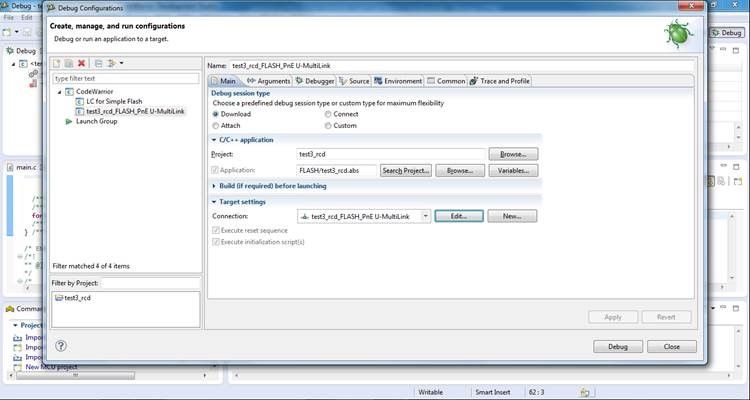The image size is (750, 400).
Task: Delete selected launch configuration with red X
Action: coord(81,63)
